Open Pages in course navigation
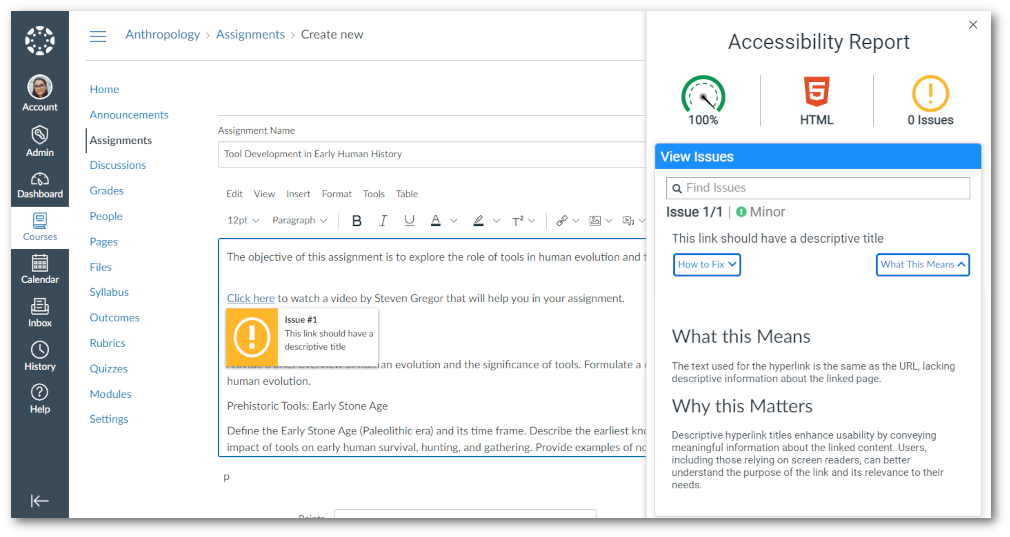 104,242
